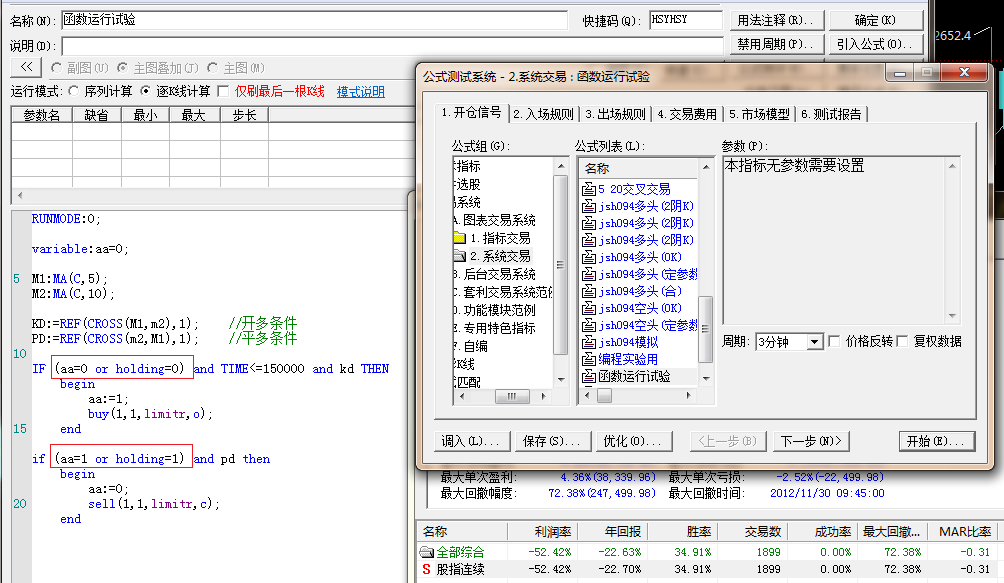Click the icon beside jsh094模拟 formula
Image resolution: width=1004 pixels, height=583 pixels.
[x=589, y=343]
